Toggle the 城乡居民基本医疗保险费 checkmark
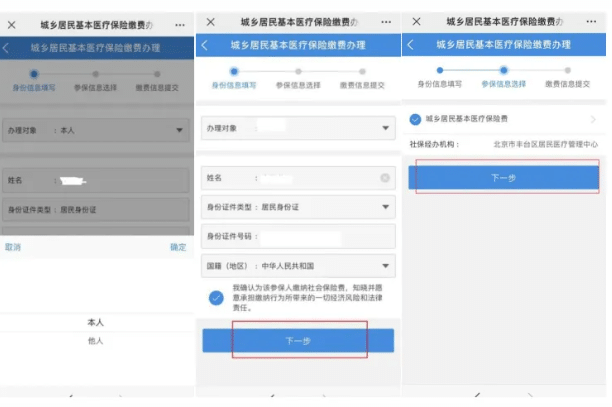 (416, 120)
